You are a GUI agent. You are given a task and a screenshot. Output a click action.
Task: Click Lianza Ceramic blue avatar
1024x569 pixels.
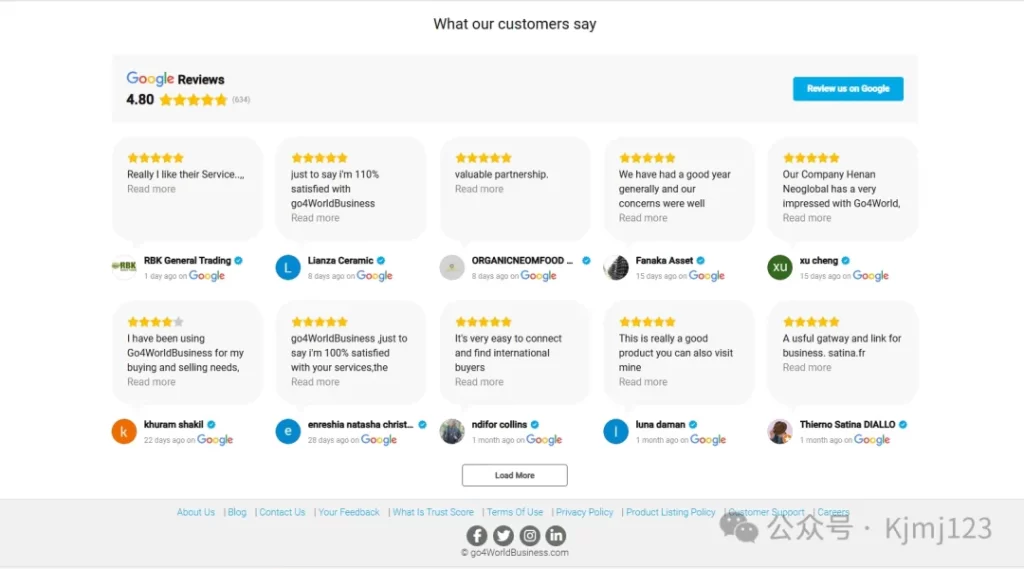click(288, 267)
